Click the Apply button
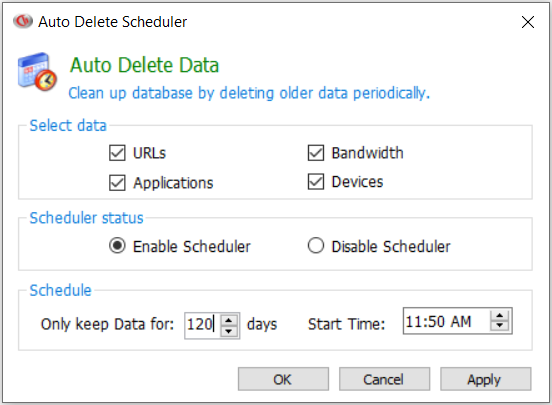552x405 pixels. coord(485,379)
